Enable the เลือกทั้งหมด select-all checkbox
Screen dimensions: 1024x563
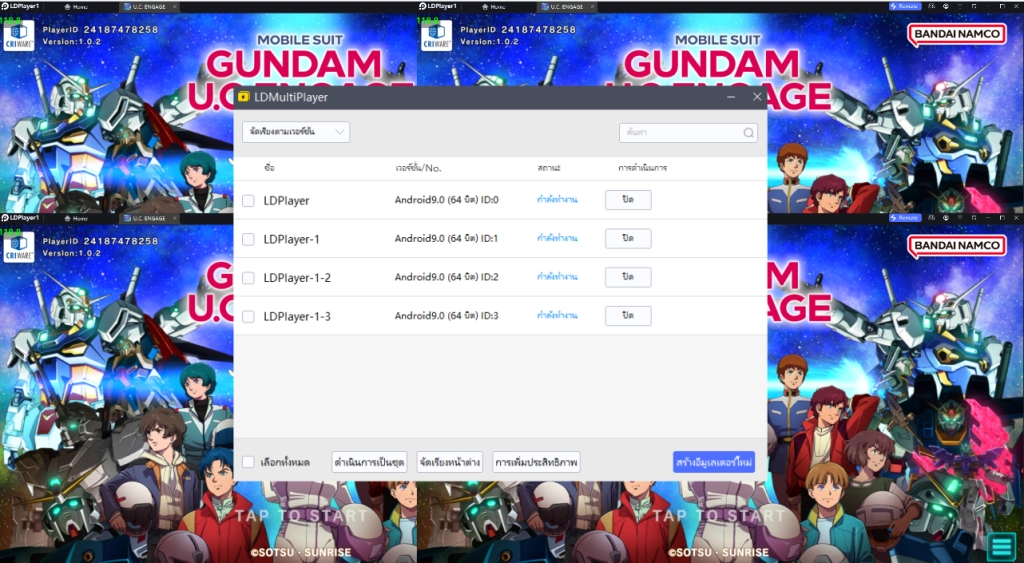click(x=248, y=462)
